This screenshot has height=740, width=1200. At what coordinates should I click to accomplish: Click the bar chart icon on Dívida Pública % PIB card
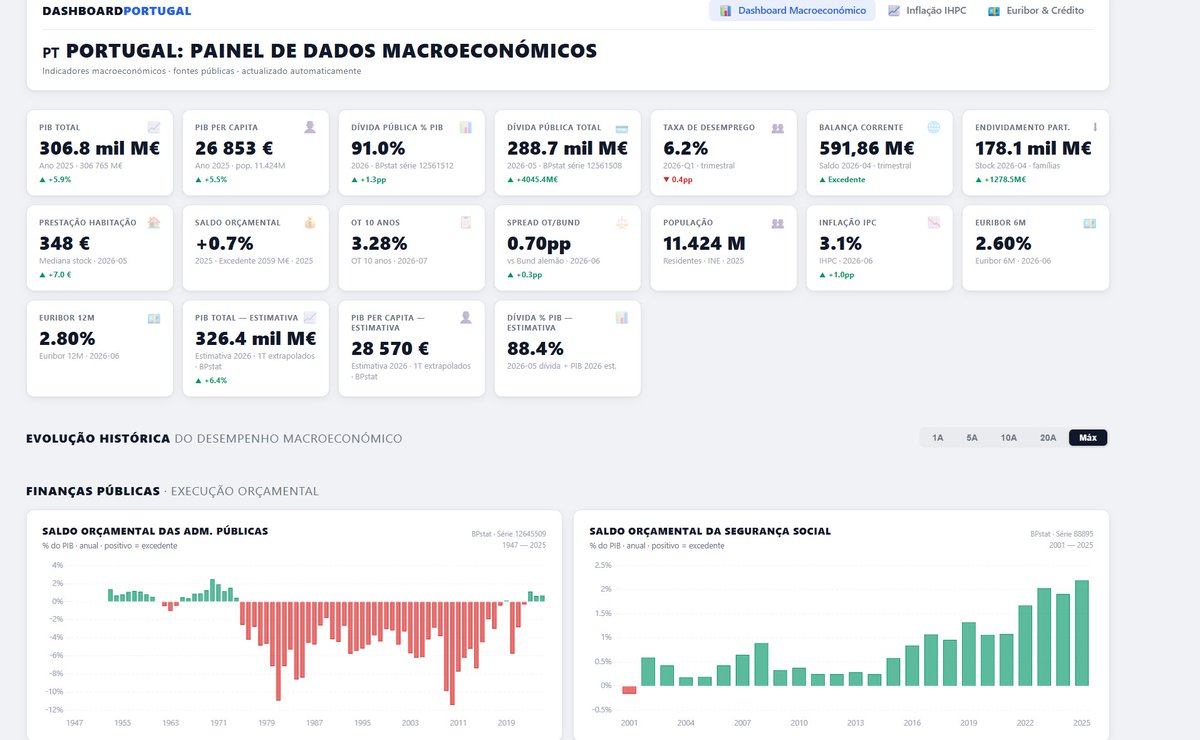(466, 127)
